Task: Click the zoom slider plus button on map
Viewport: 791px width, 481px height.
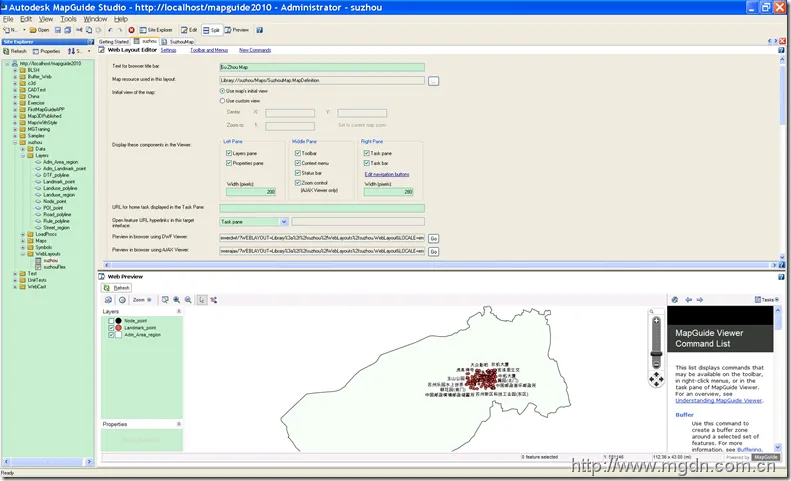Action: pos(656,321)
